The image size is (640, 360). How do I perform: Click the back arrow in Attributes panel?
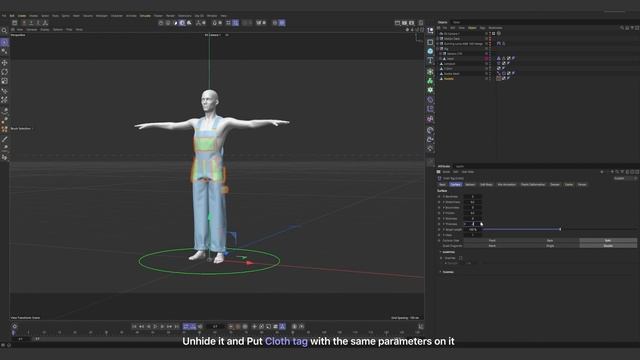pos(602,172)
